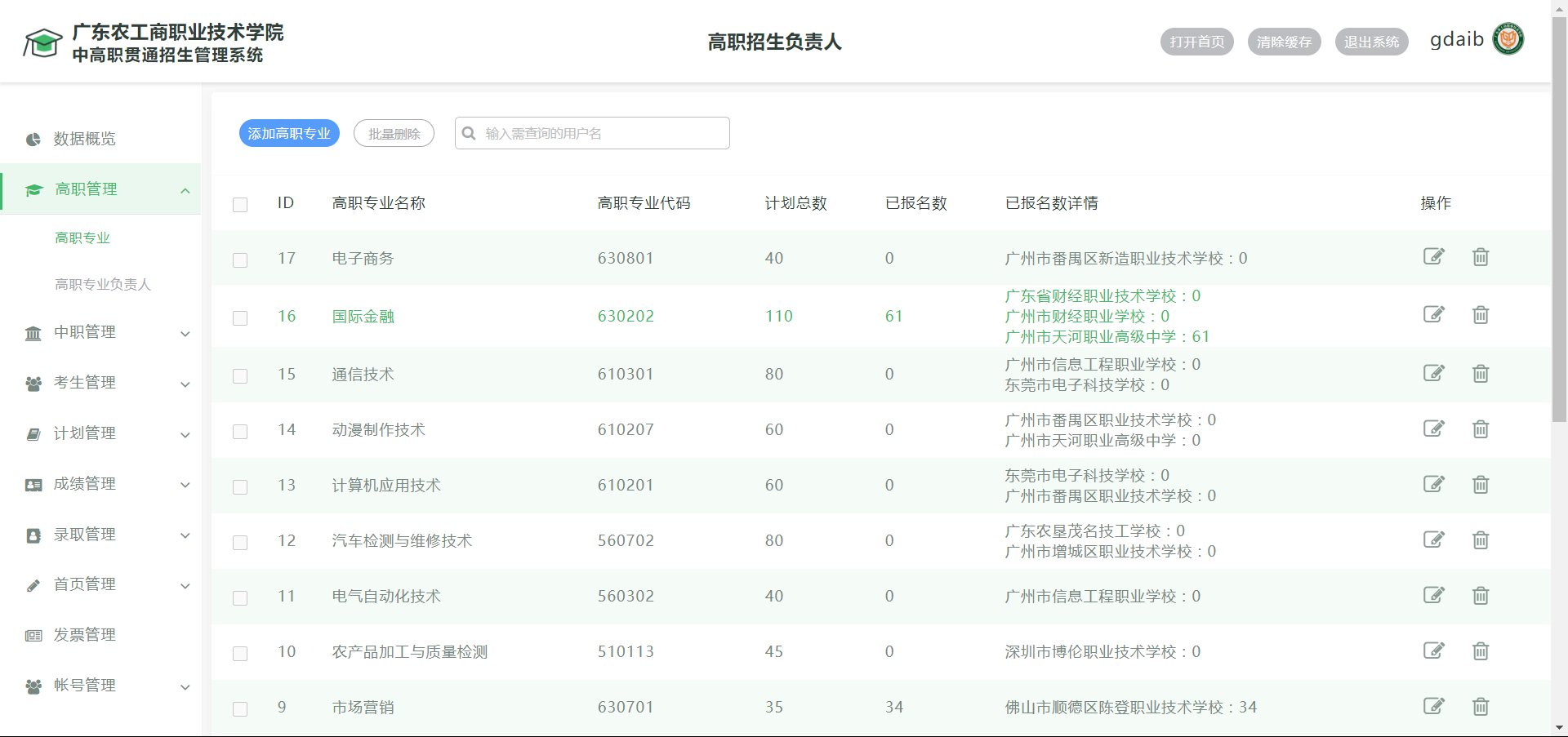Edit the 市场营销 row
The height and width of the screenshot is (737, 1568).
tap(1434, 707)
